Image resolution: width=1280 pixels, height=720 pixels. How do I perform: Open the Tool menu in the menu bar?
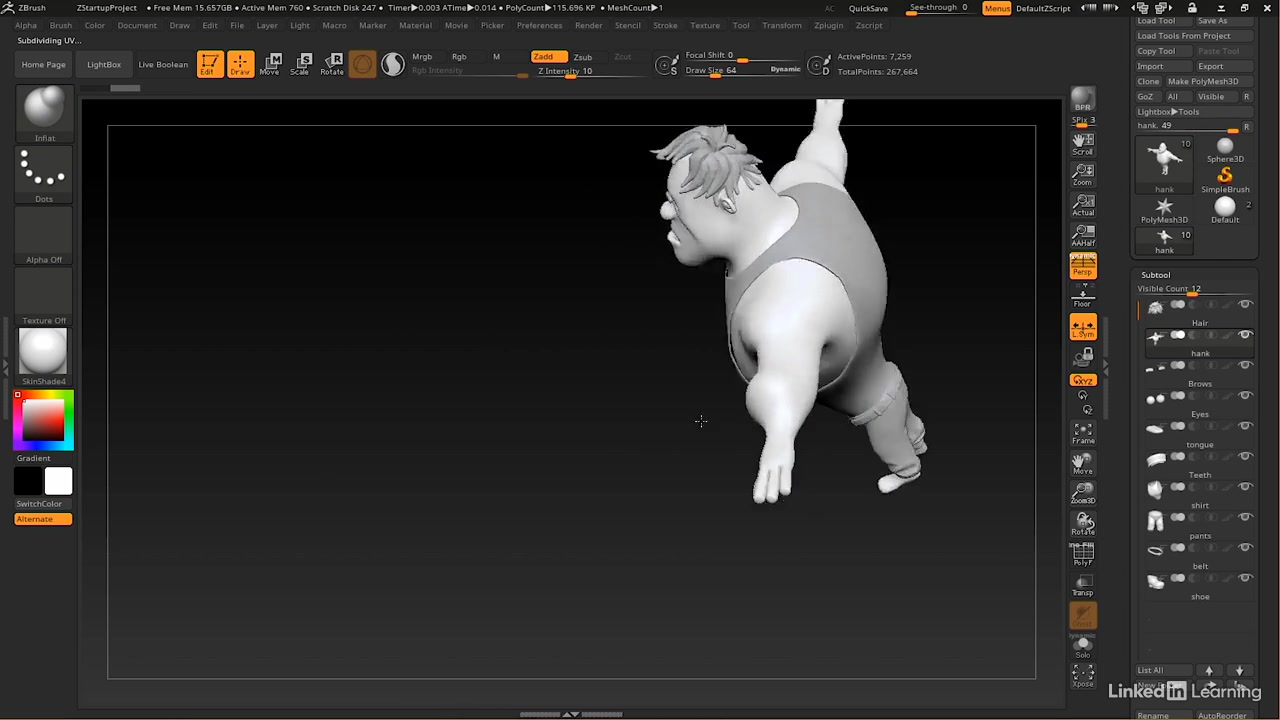tap(741, 25)
